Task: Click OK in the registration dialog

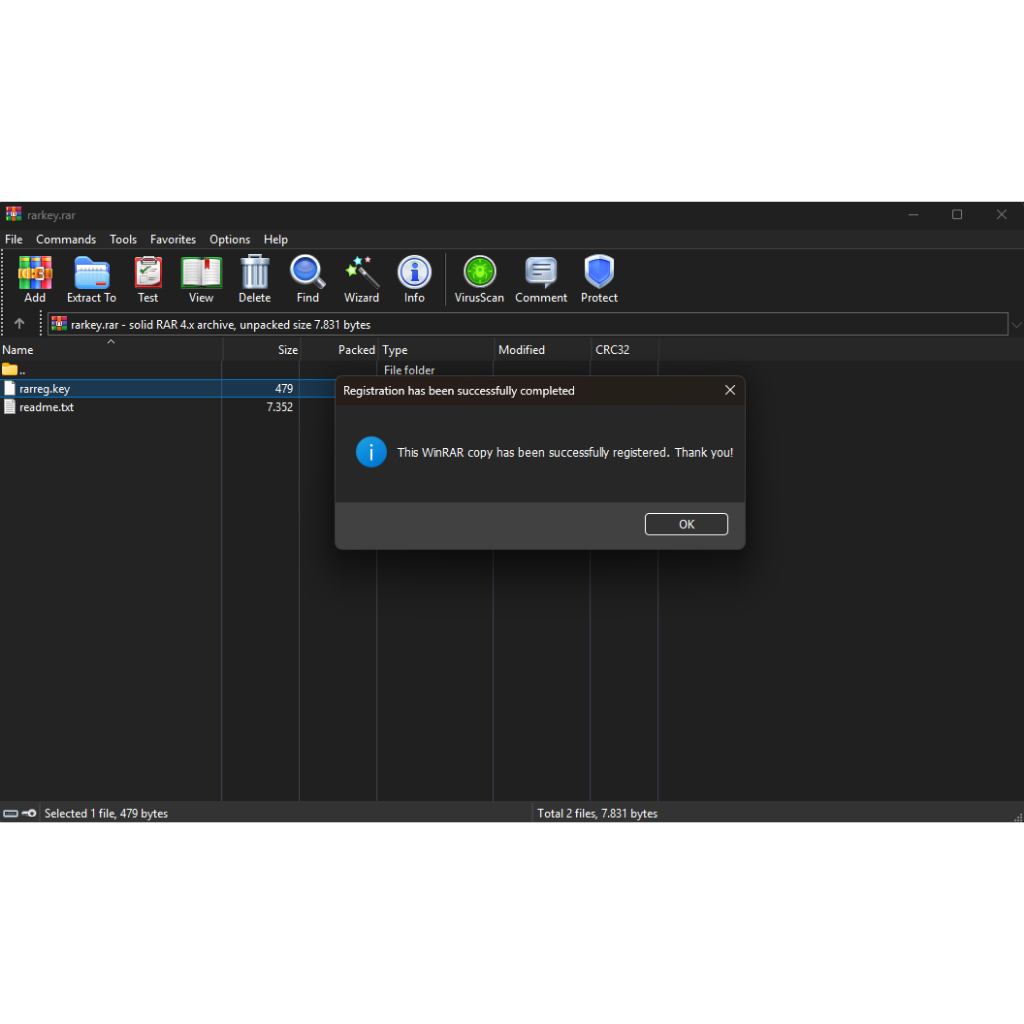Action: (686, 524)
